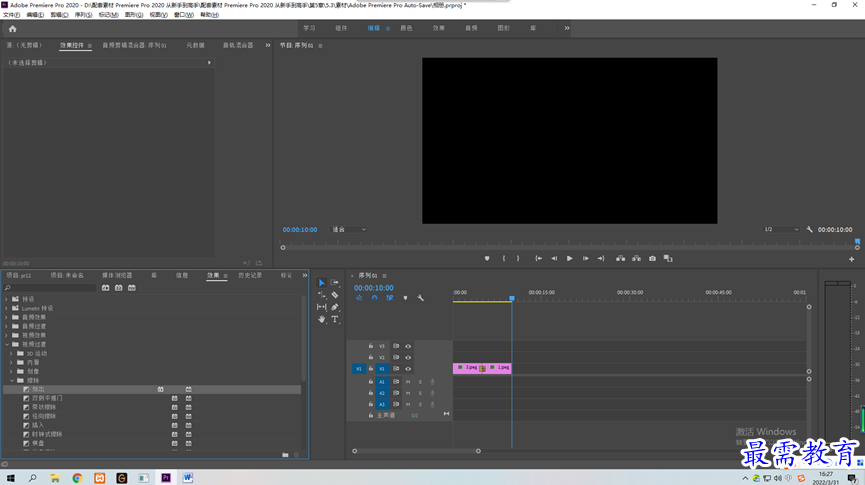Step forward one frame

585,258
